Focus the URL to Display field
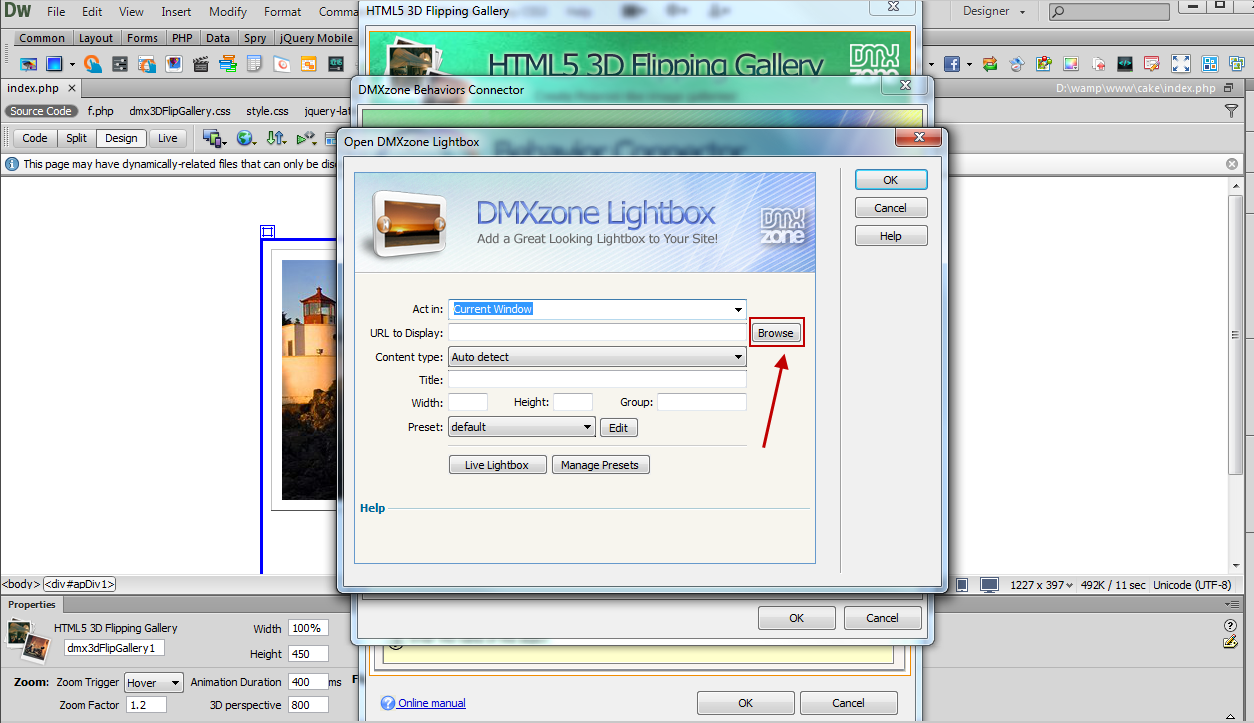Image resolution: width=1254 pixels, height=723 pixels. click(598, 333)
